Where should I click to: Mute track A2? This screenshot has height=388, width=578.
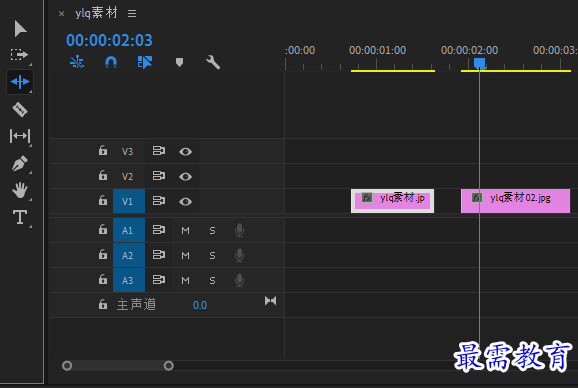click(185, 256)
